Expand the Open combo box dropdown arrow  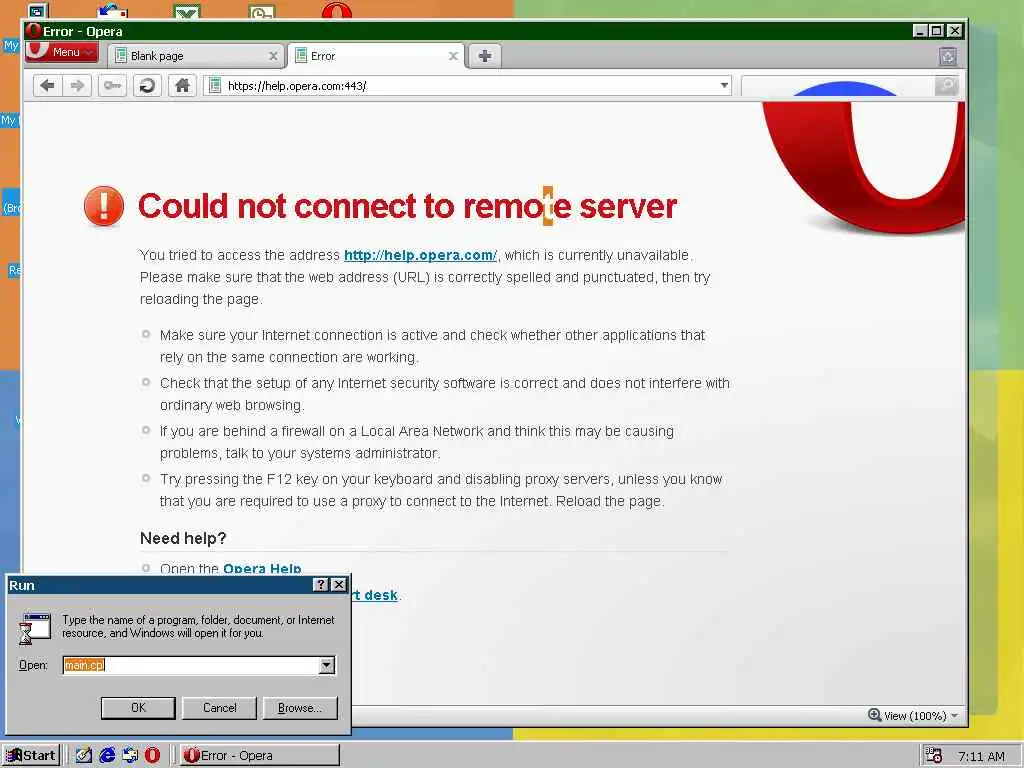pos(327,665)
